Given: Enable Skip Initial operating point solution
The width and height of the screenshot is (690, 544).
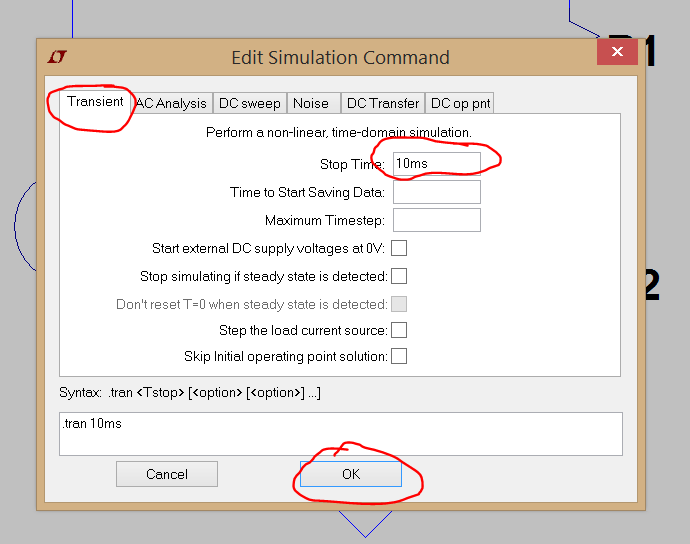Looking at the screenshot, I should click(x=399, y=356).
